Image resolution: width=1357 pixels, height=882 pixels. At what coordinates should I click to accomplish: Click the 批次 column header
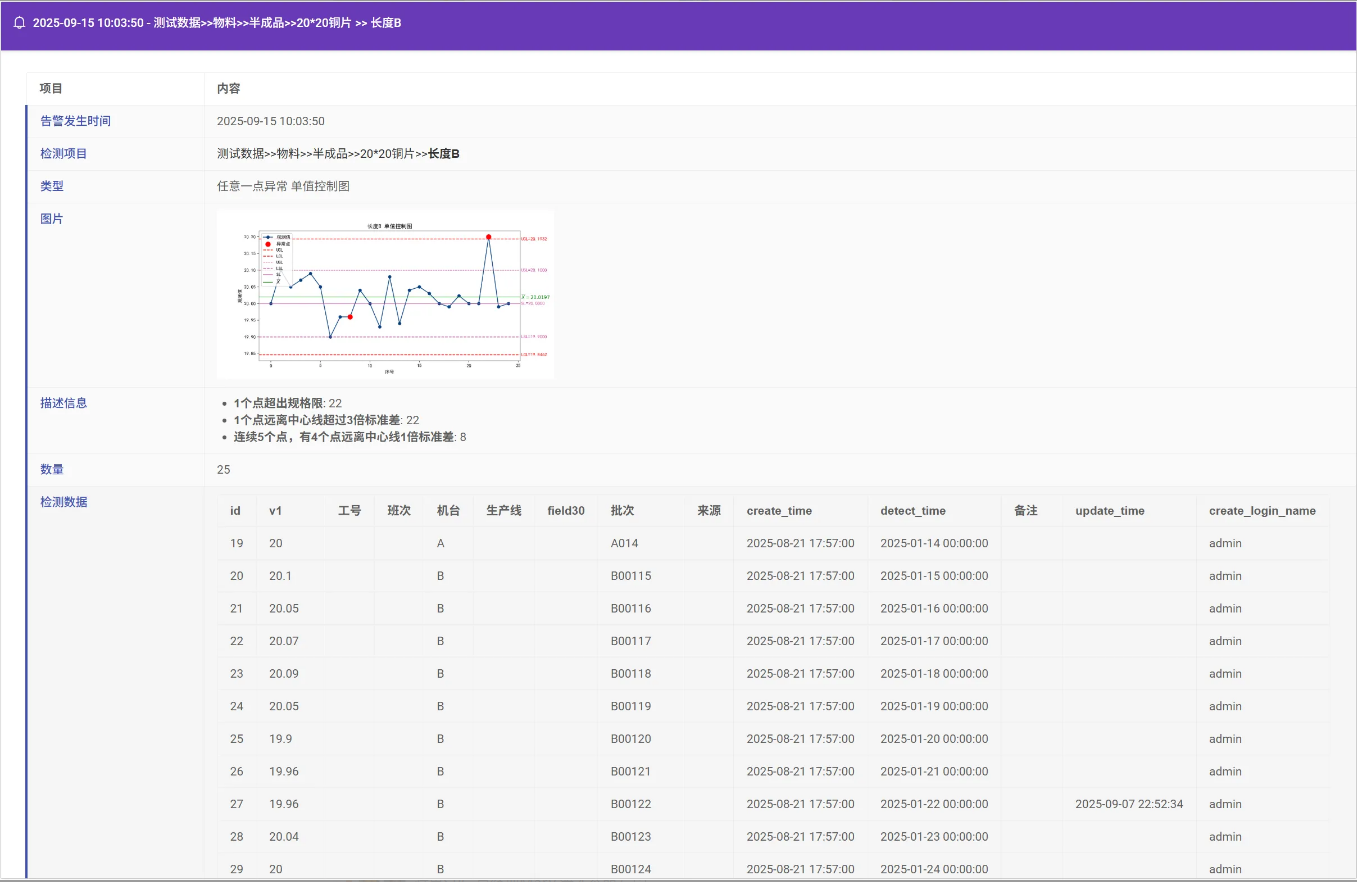622,511
